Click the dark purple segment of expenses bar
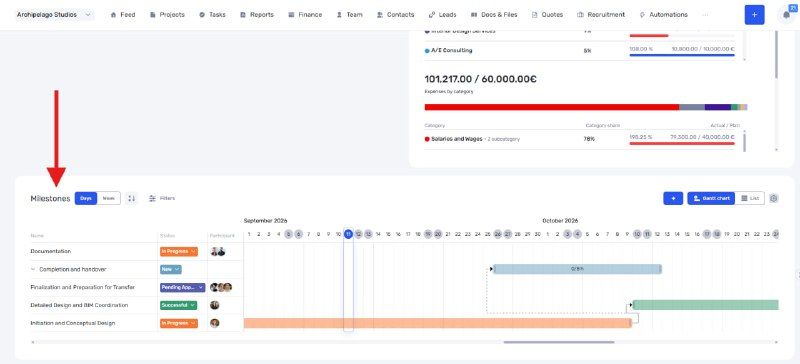 tap(718, 107)
